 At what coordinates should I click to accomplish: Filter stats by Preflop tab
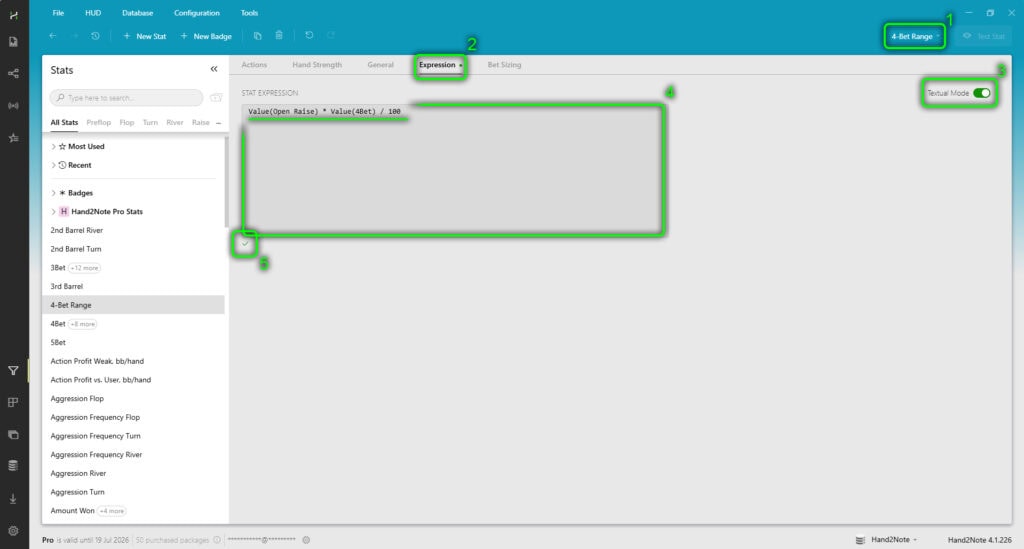click(x=99, y=123)
